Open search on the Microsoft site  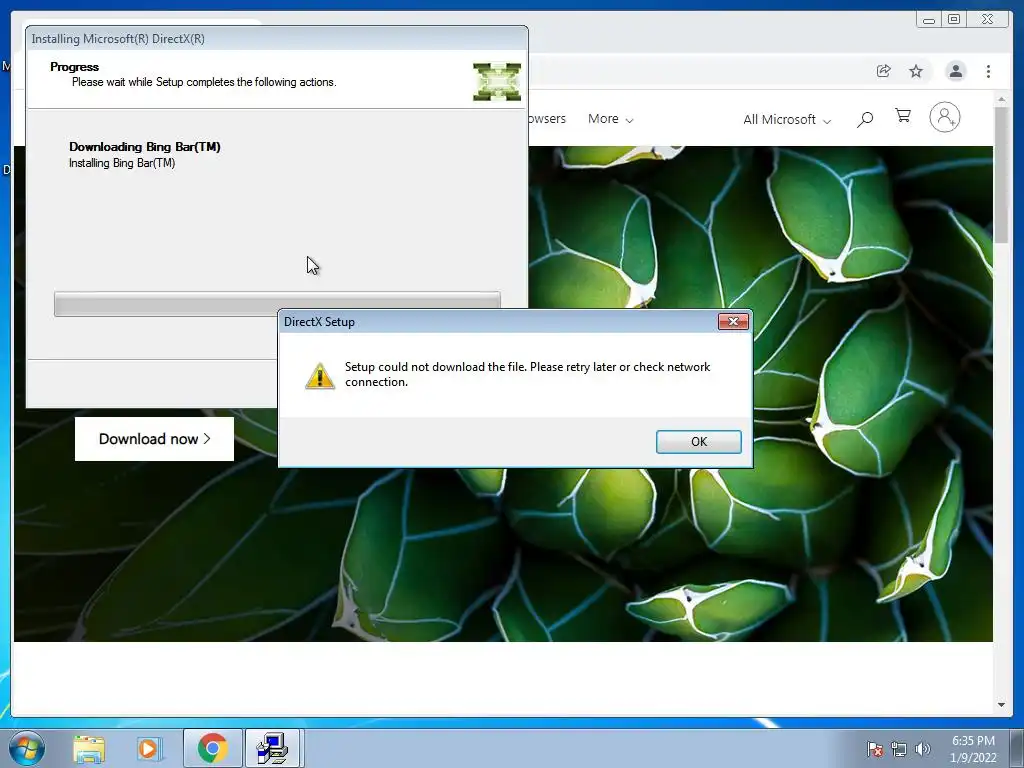click(865, 119)
